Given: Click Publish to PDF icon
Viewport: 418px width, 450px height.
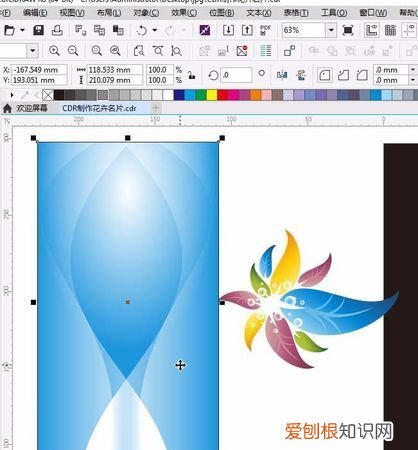Looking at the screenshot, I should pyautogui.click(x=265, y=30).
